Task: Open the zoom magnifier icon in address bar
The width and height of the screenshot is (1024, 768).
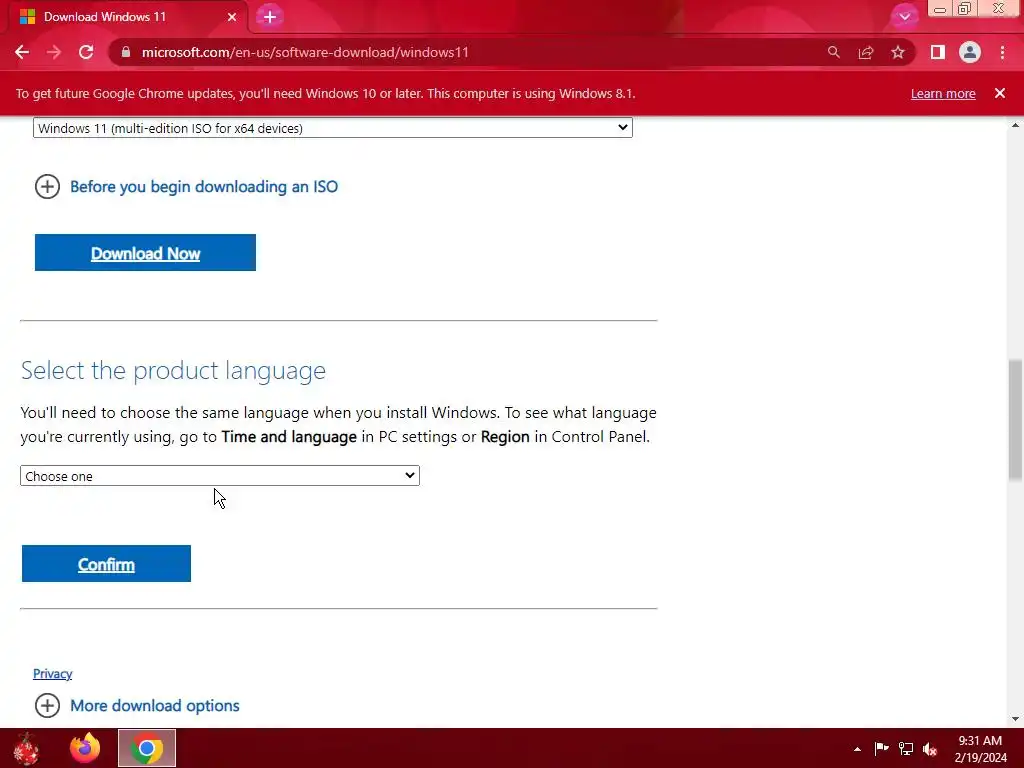Action: [833, 52]
